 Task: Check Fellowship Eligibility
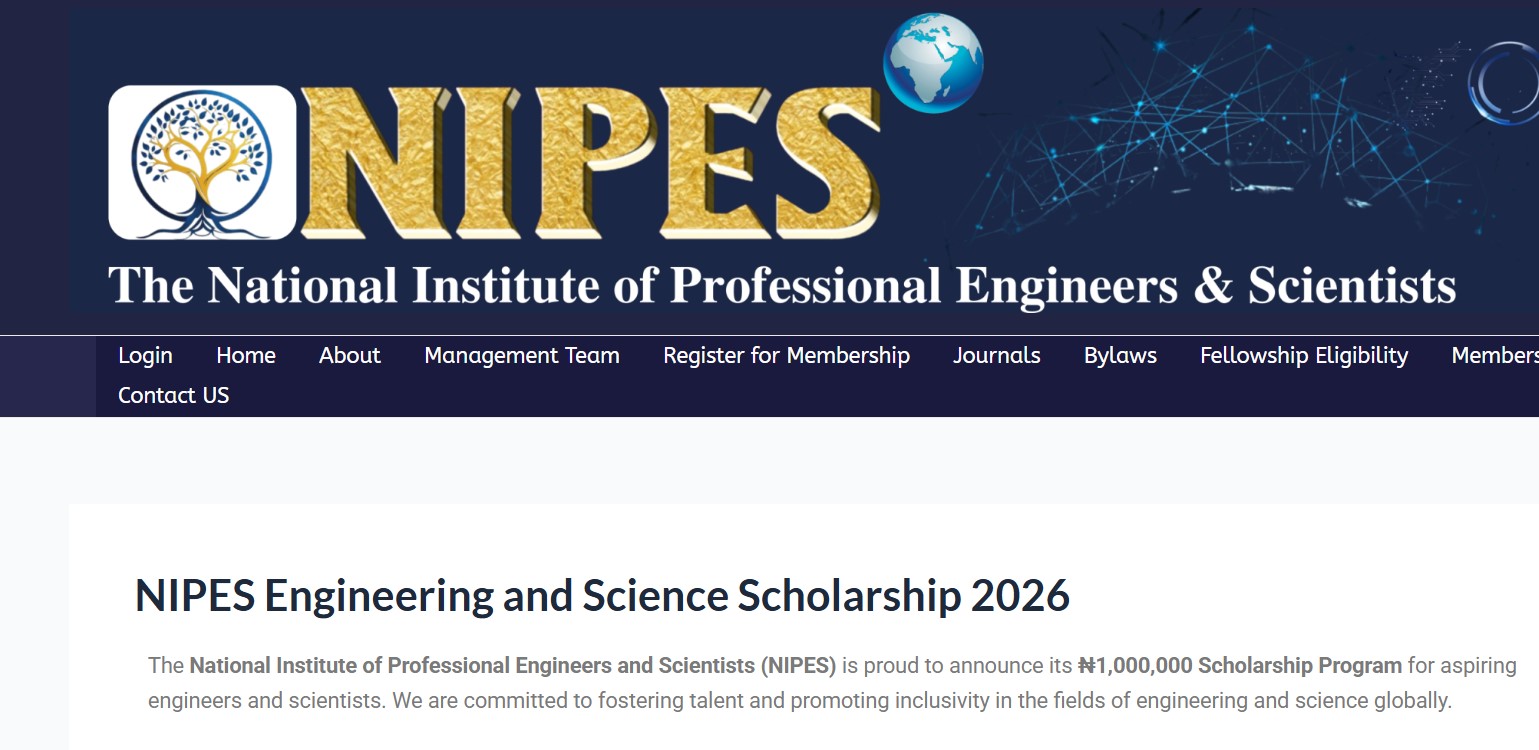[x=1303, y=355]
